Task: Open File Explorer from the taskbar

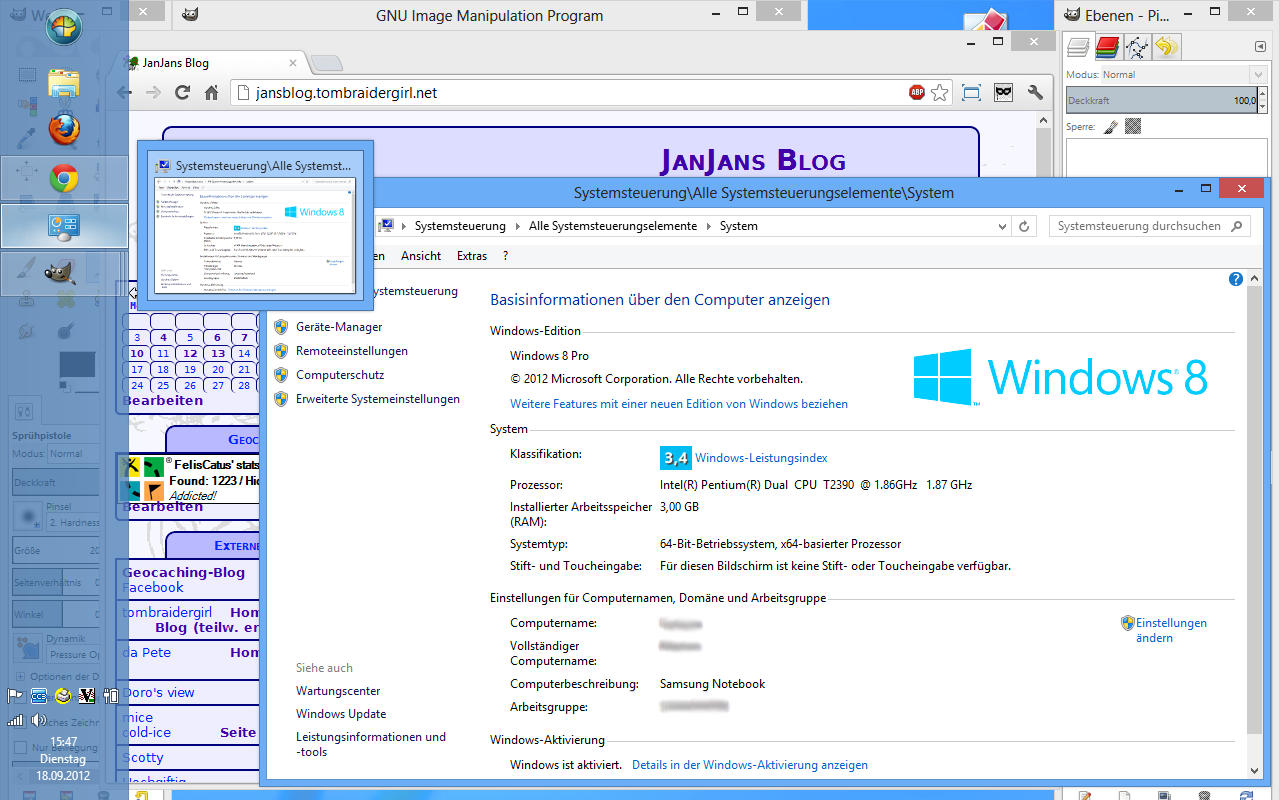Action: (64, 84)
